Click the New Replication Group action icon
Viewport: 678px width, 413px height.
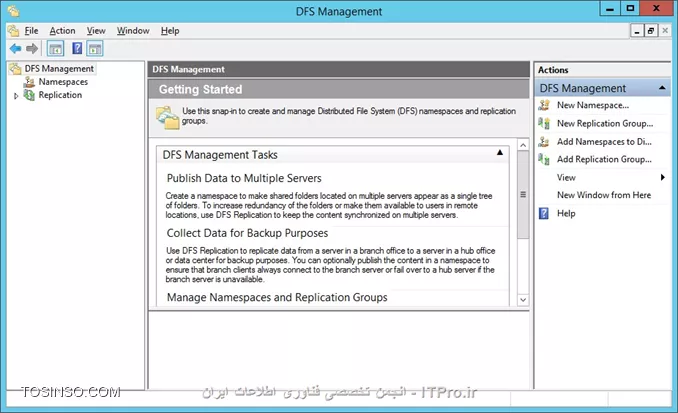point(544,123)
